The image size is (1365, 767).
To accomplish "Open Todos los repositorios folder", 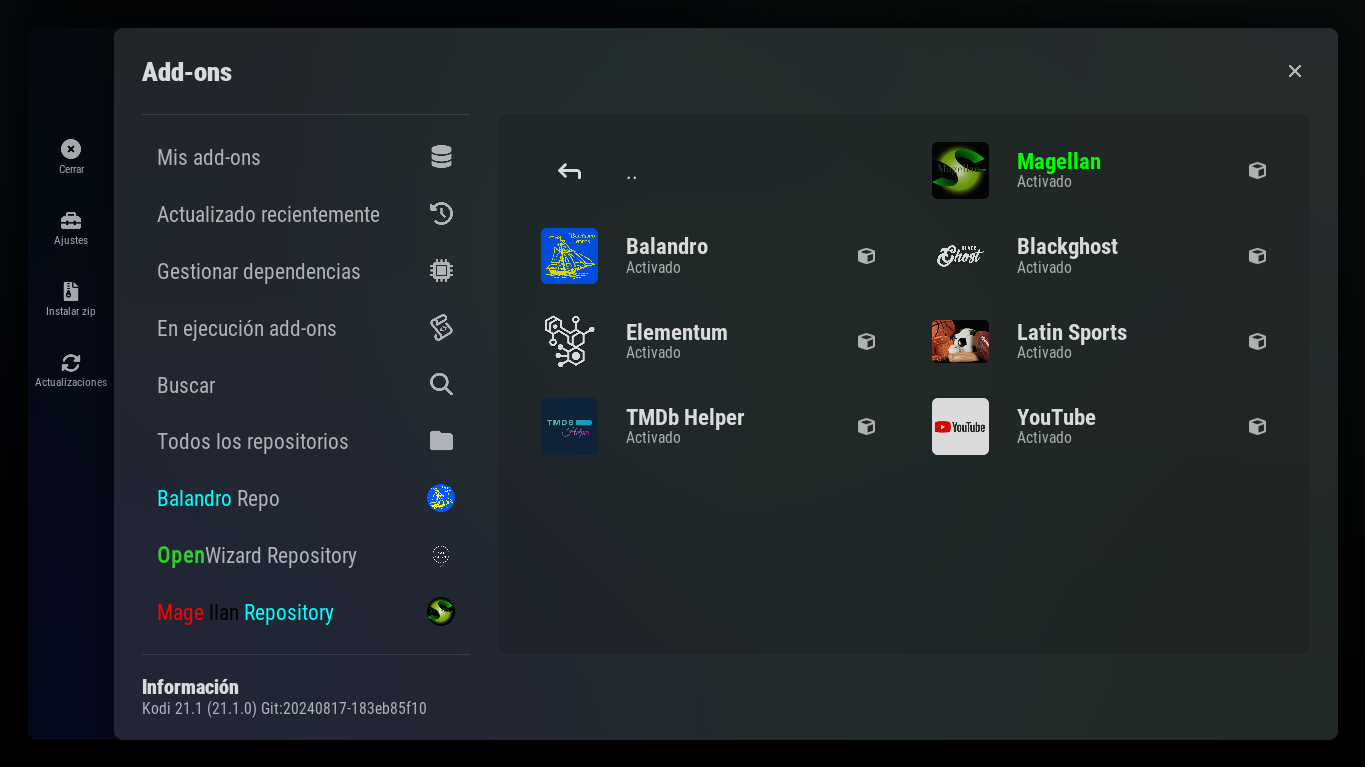I will [x=253, y=442].
